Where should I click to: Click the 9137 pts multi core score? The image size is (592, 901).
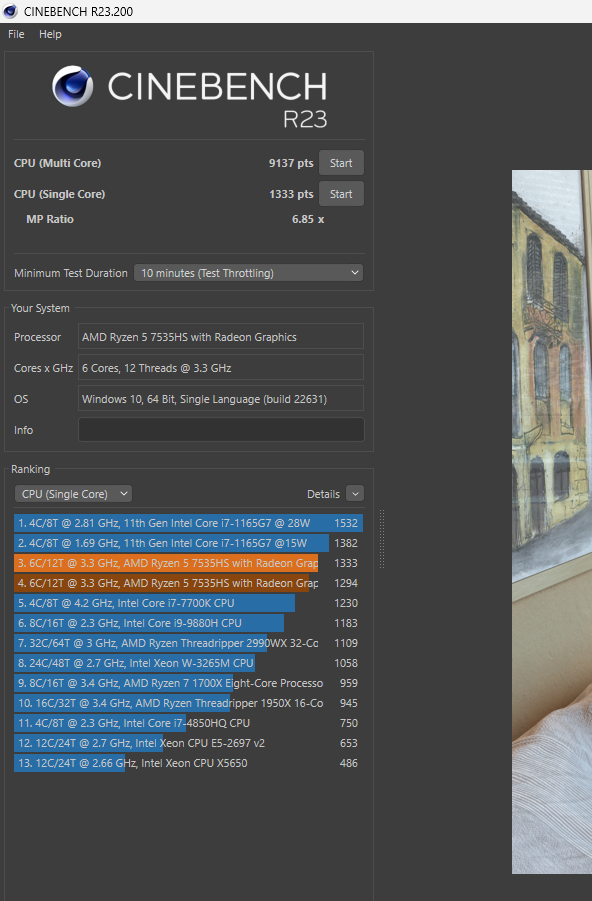click(x=291, y=163)
